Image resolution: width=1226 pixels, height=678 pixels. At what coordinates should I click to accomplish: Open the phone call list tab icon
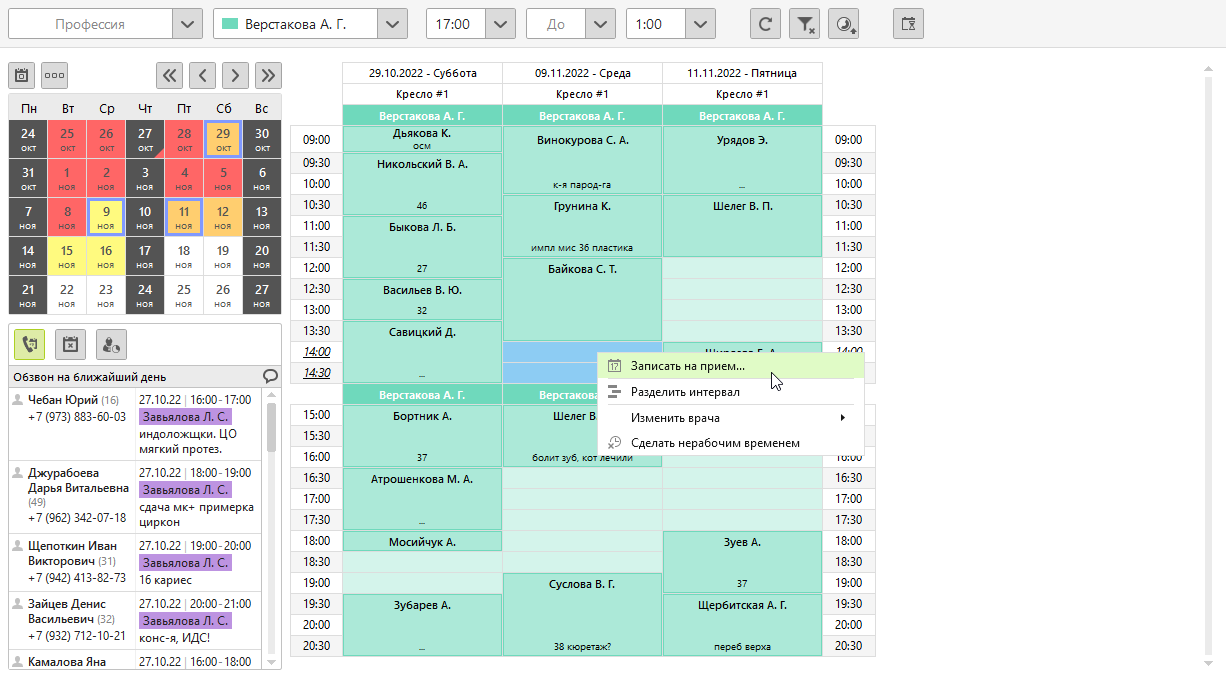[29, 344]
